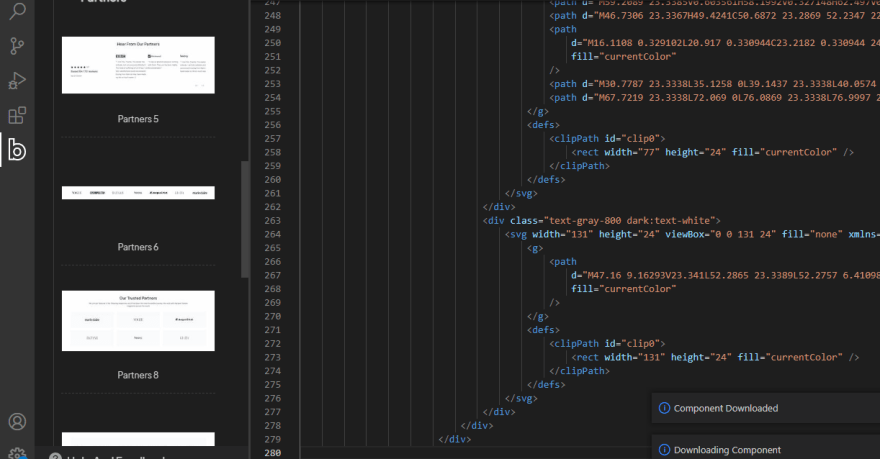Click the Component Downloaded notification
The image size is (880, 459).
(x=766, y=408)
